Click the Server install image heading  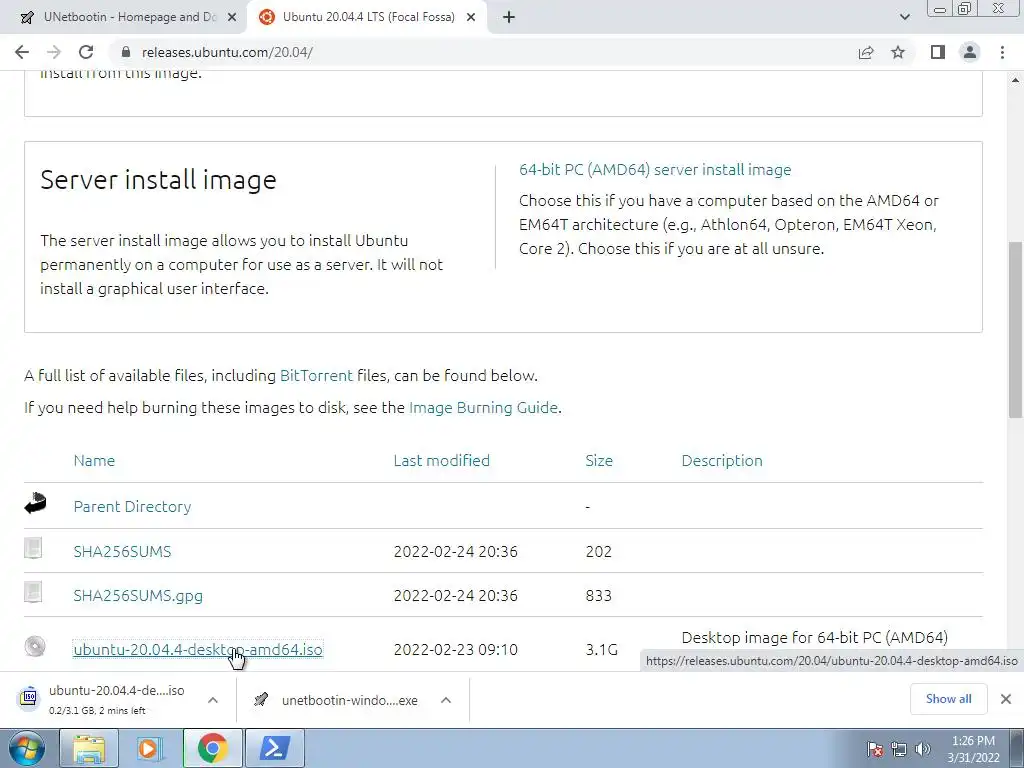(x=158, y=180)
